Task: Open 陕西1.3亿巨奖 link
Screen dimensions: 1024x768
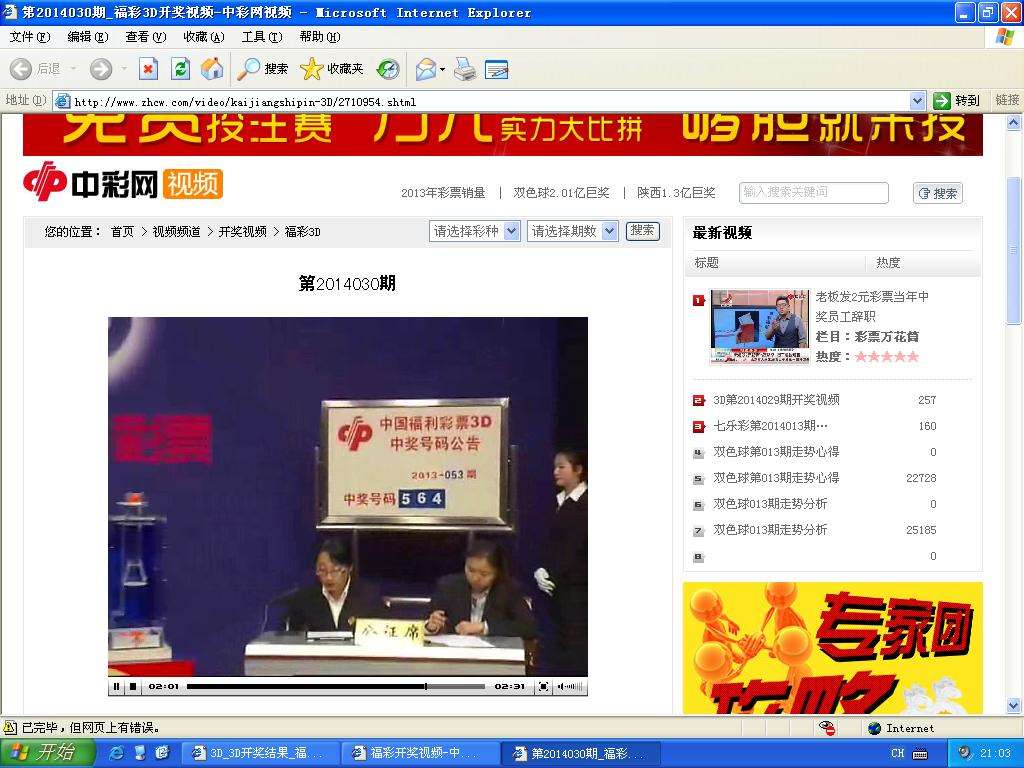Action: coord(676,193)
